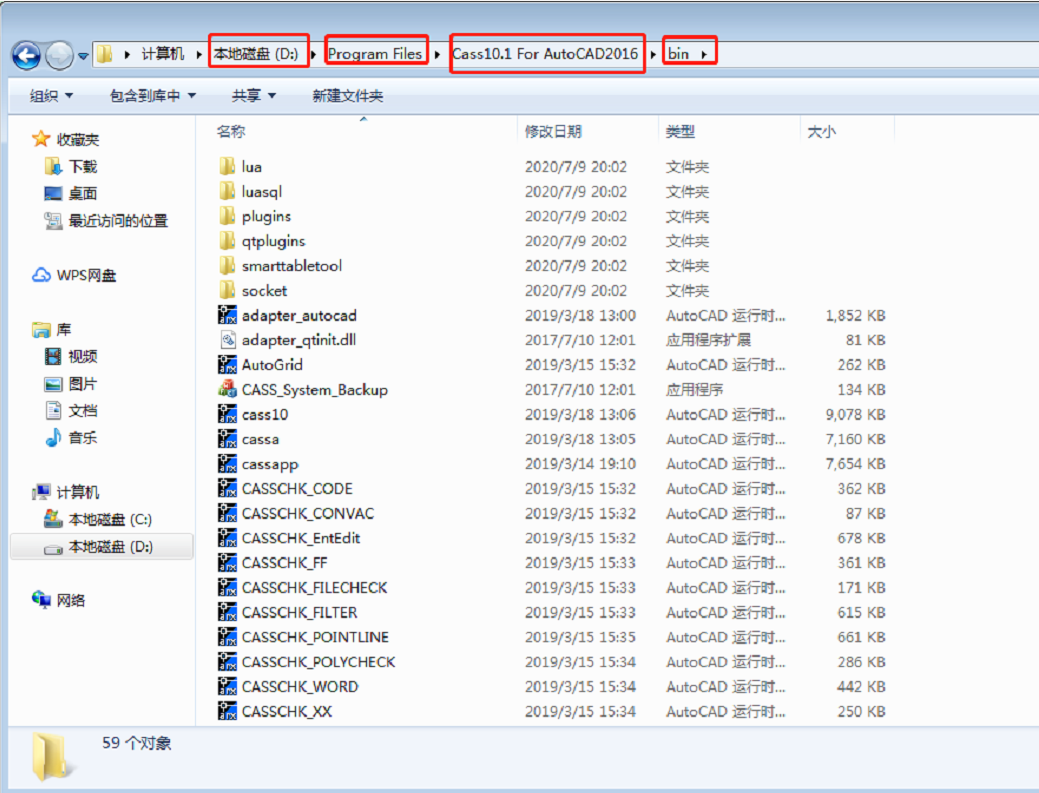Viewport: 1039px width, 793px height.
Task: Select 本地磁盘 (D:) in the address bar
Action: (x=256, y=54)
